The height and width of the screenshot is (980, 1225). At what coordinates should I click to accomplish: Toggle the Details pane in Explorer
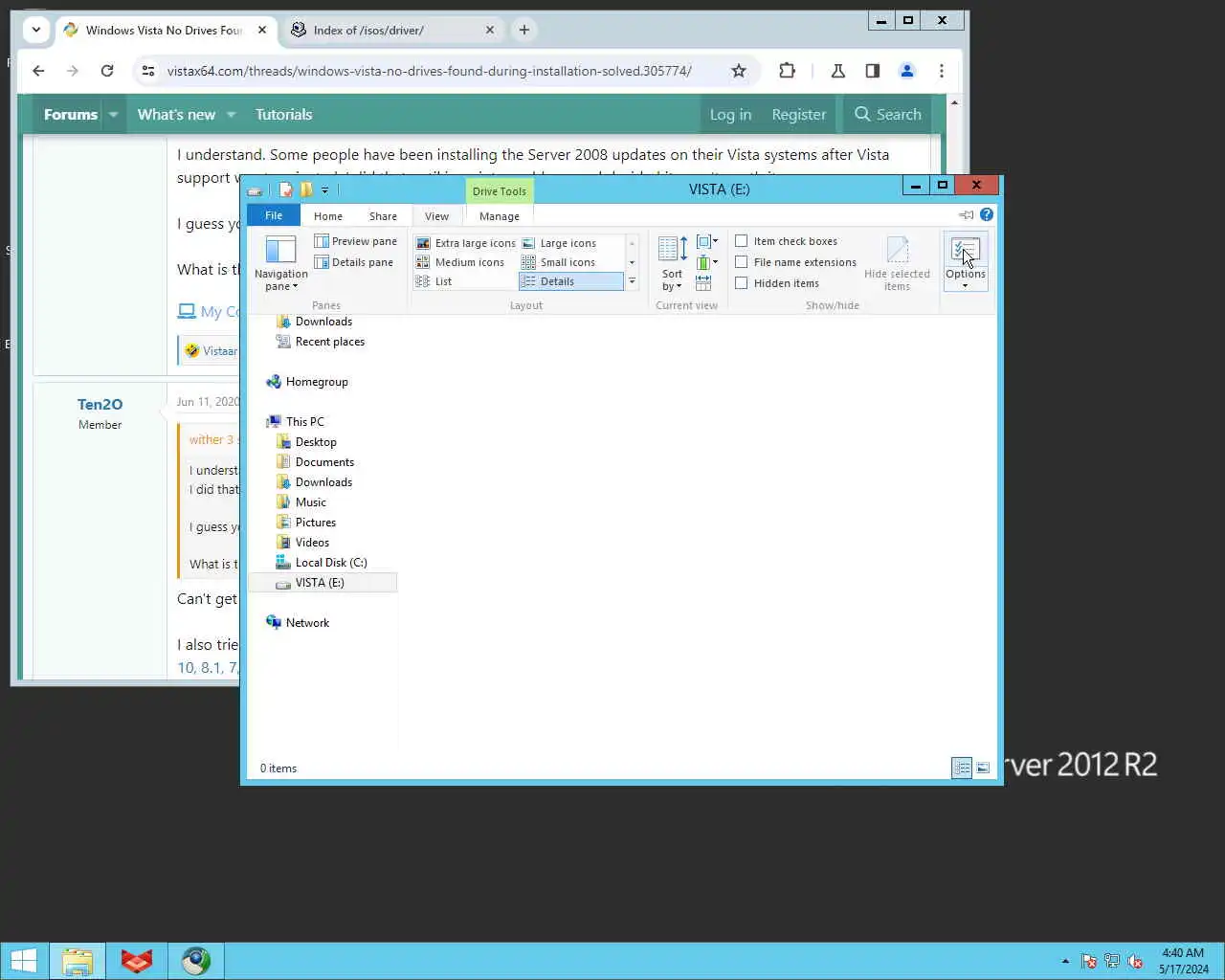tap(353, 262)
